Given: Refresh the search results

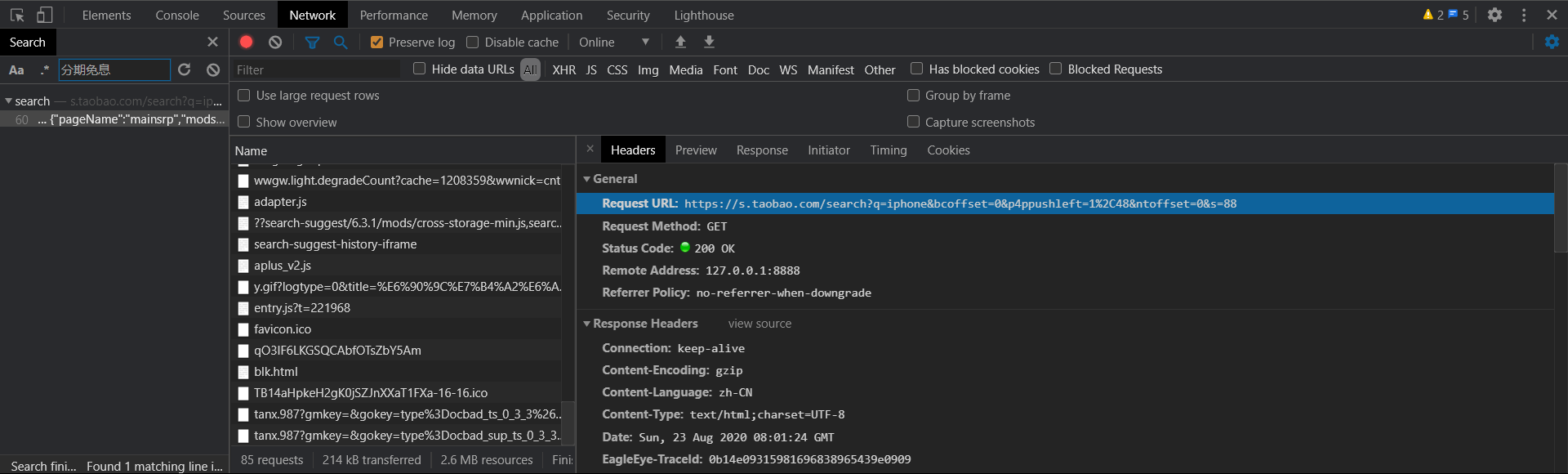Looking at the screenshot, I should [x=185, y=70].
